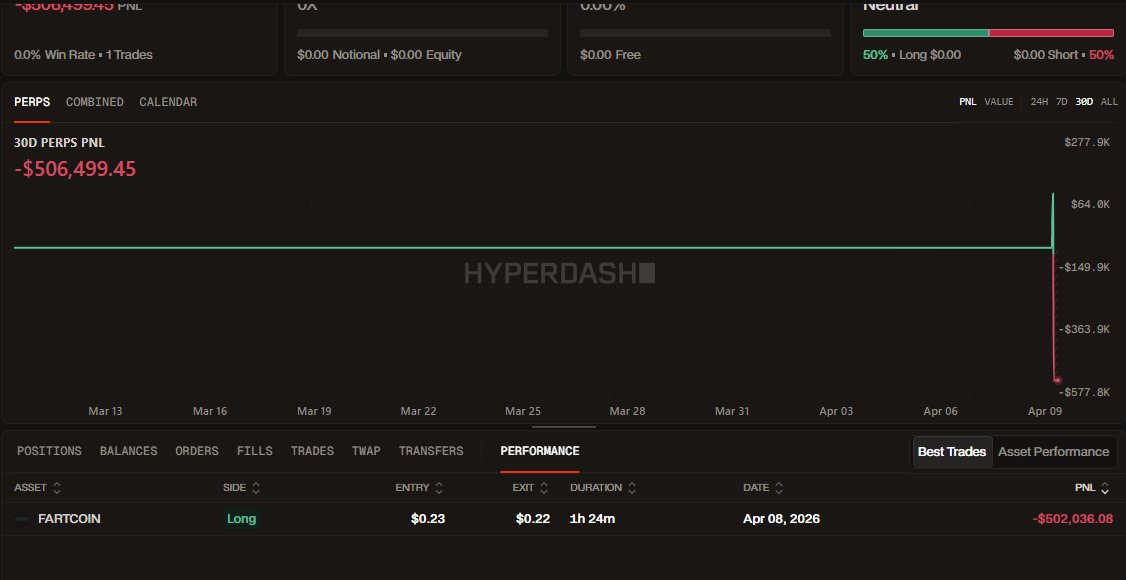Click the $277.9K axis value
Image resolution: width=1126 pixels, height=580 pixels.
(x=1087, y=143)
